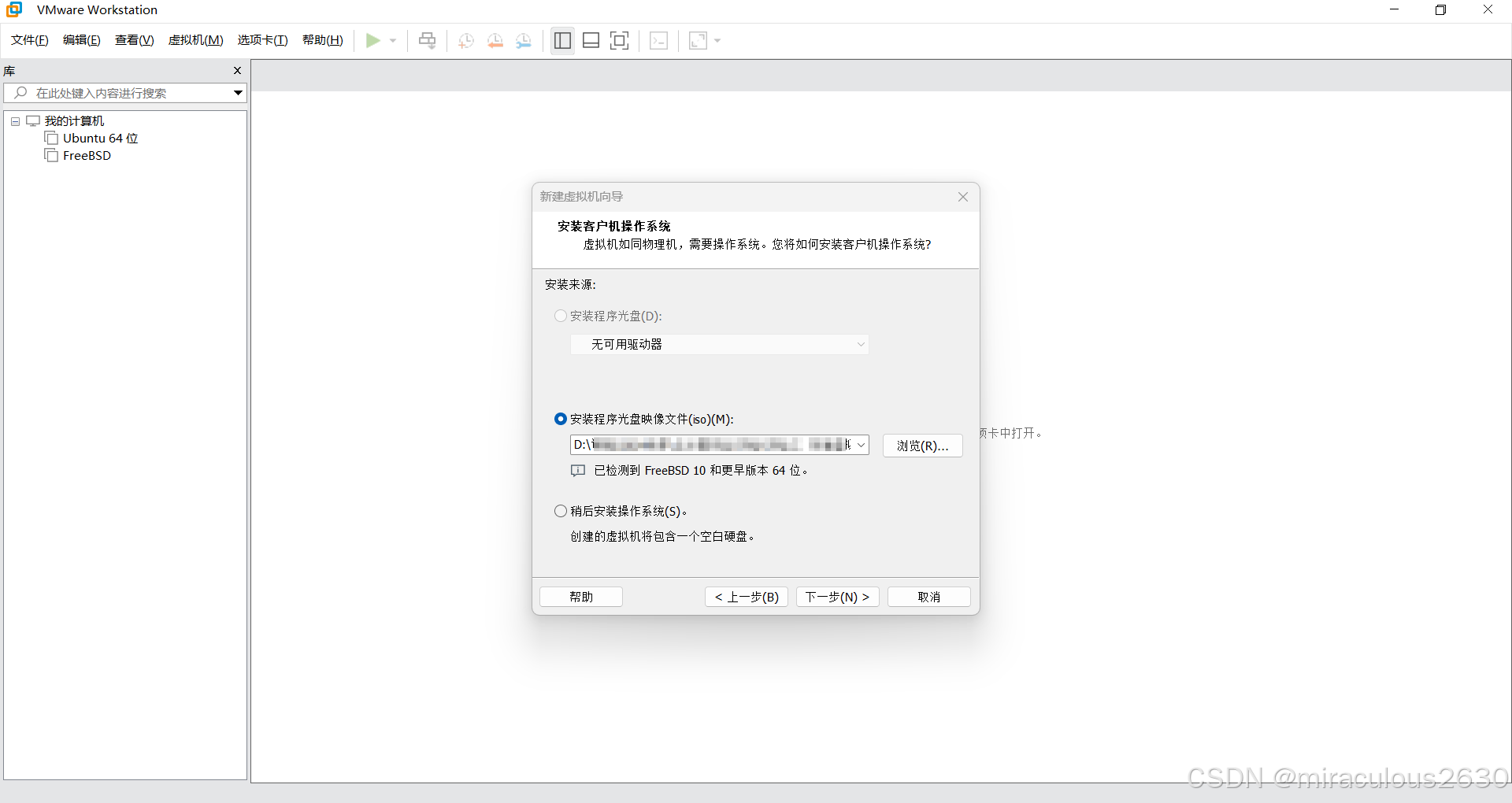The image size is (1512, 803).
Task: Open the 虚拟机(M) menu
Action: click(x=196, y=40)
